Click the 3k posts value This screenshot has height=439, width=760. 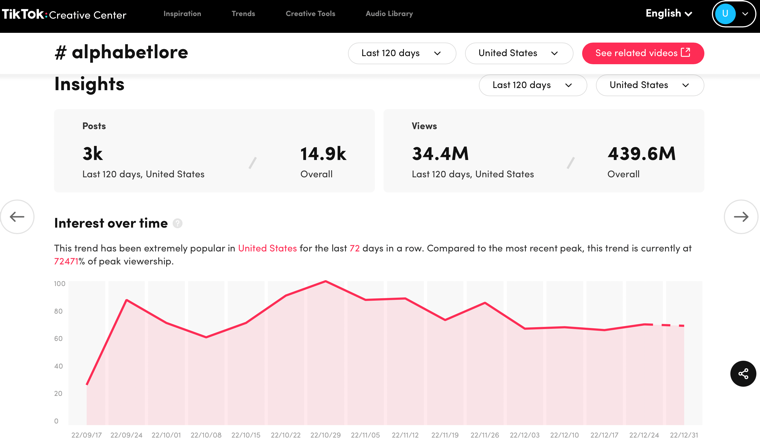click(x=92, y=154)
